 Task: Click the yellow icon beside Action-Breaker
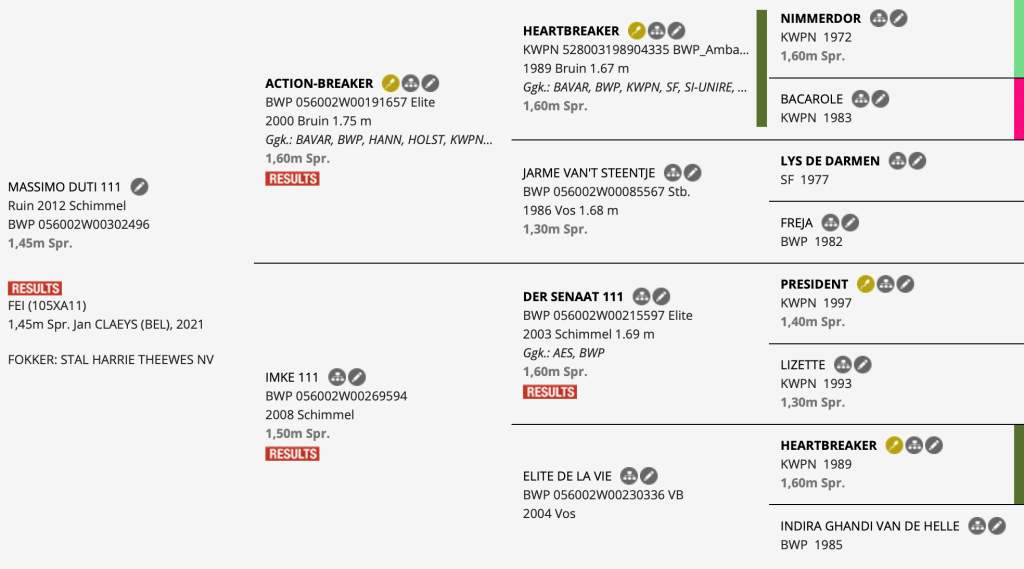coord(390,83)
